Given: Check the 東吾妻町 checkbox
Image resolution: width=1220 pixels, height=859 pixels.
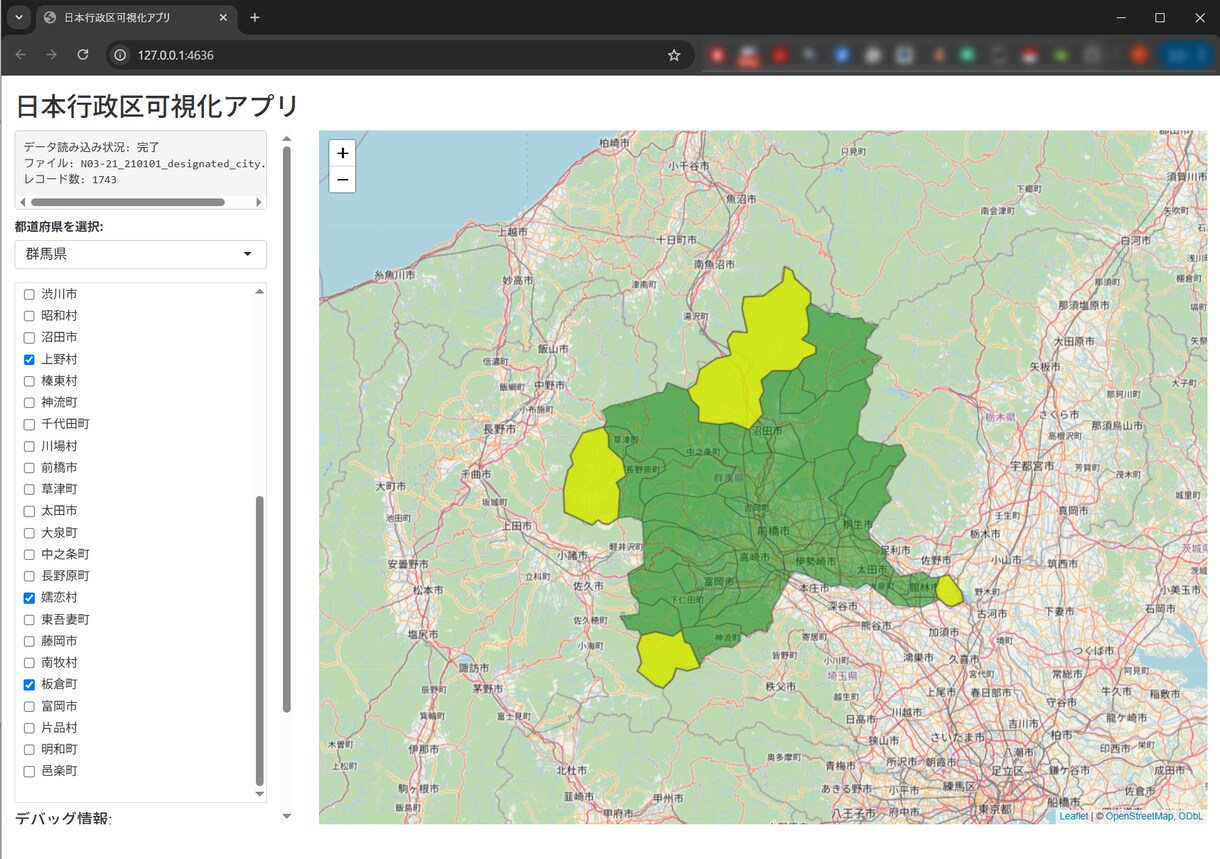Looking at the screenshot, I should [x=29, y=620].
